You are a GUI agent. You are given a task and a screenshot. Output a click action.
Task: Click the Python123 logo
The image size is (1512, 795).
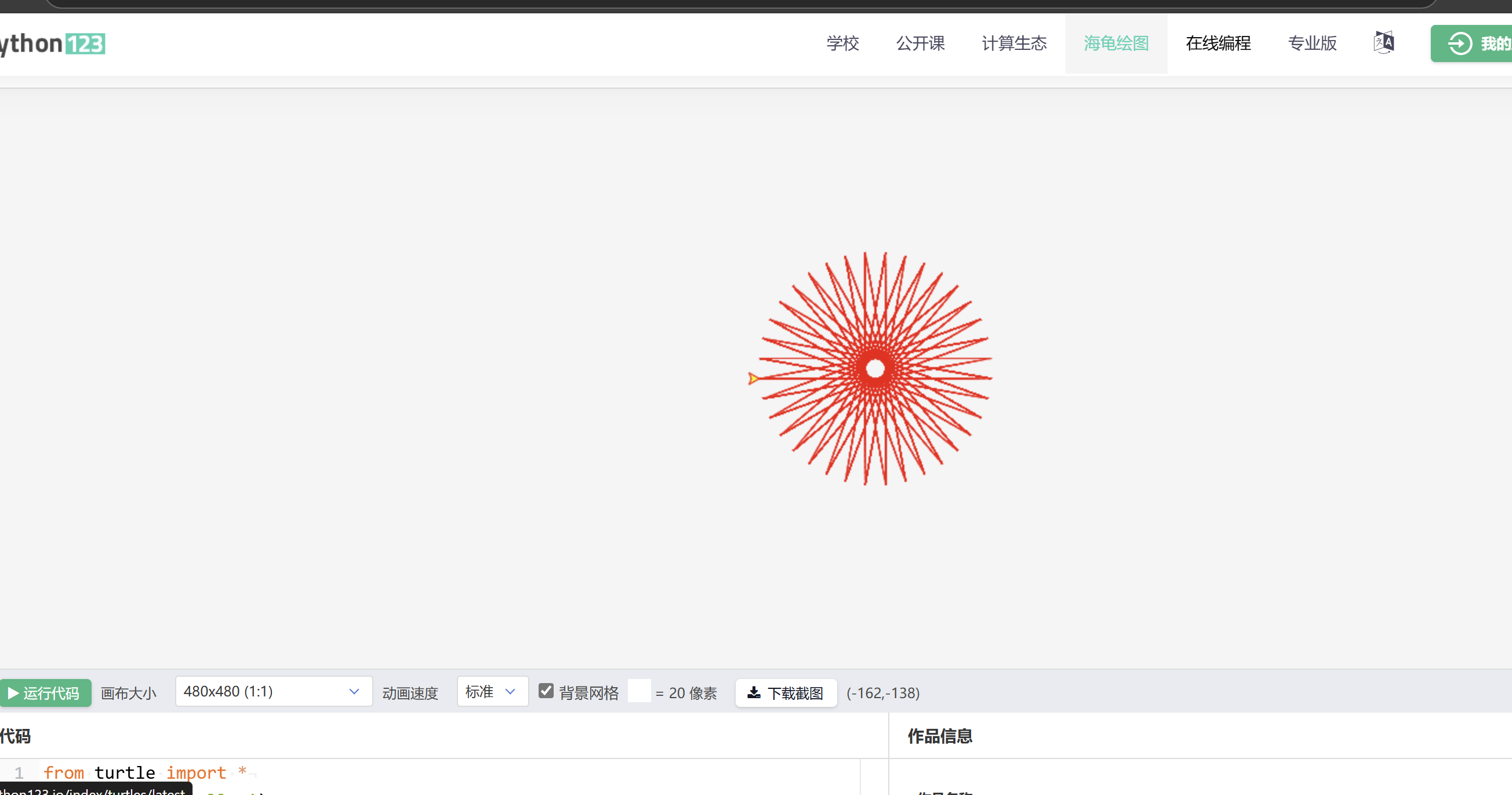53,43
